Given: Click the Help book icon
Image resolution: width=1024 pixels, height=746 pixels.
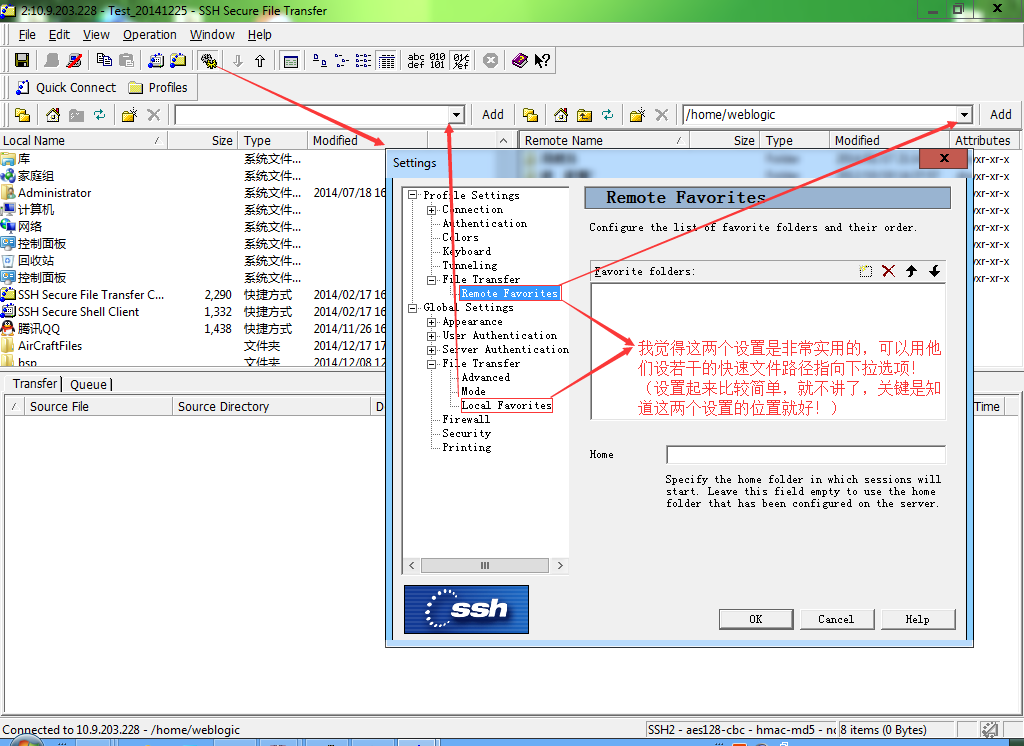Looking at the screenshot, I should click(x=520, y=61).
